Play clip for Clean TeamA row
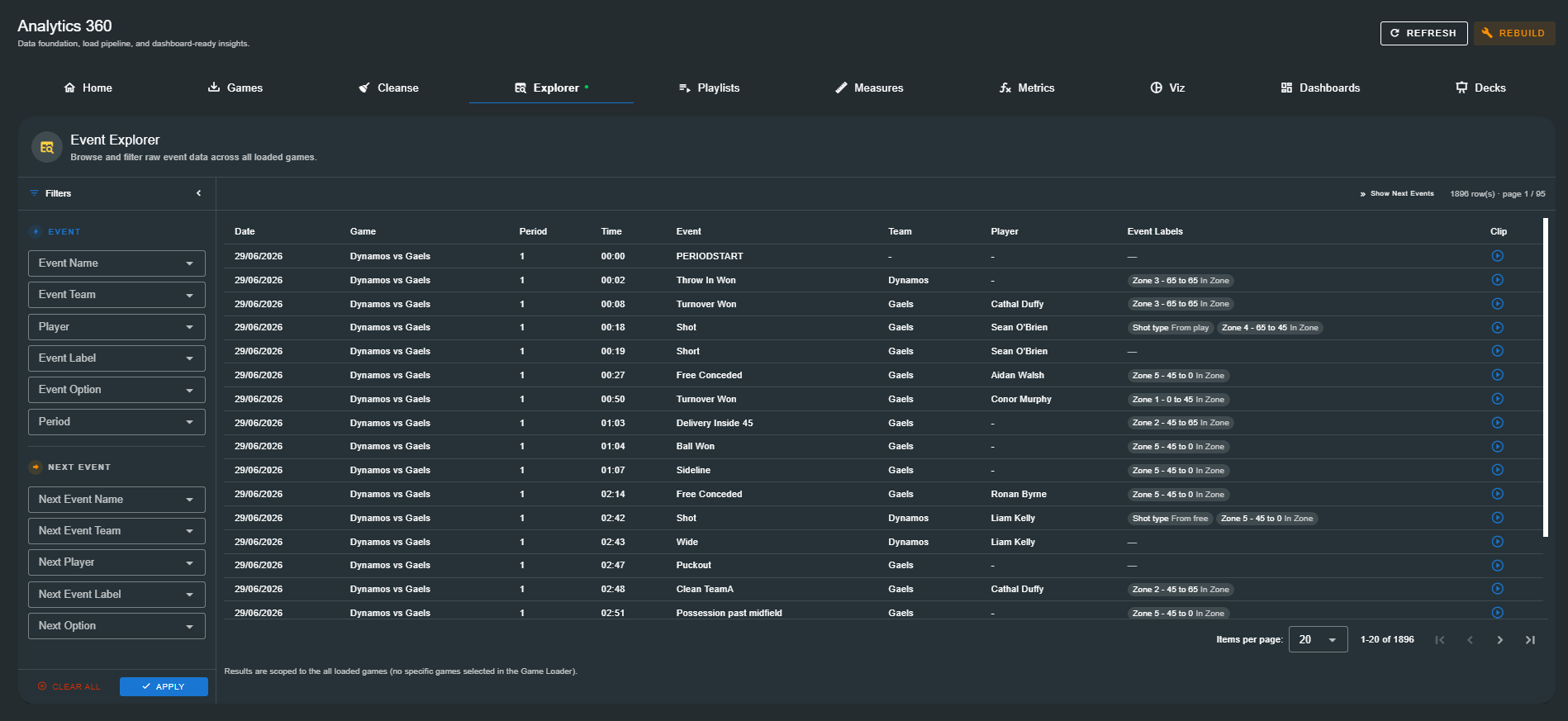Viewport: 1568px width, 721px height. click(x=1497, y=589)
